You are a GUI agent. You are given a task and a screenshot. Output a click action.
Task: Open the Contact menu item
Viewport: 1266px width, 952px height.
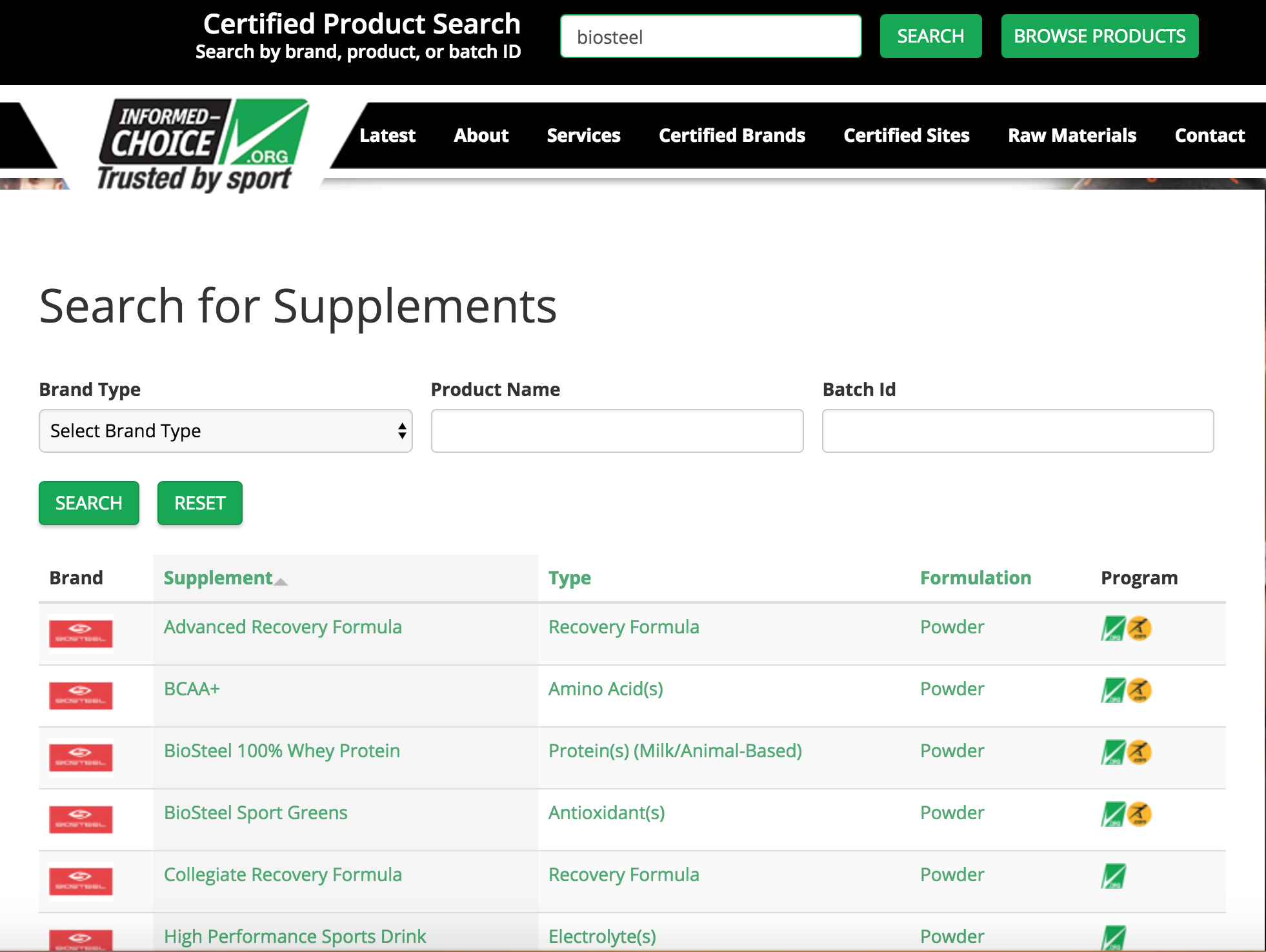pyautogui.click(x=1210, y=135)
